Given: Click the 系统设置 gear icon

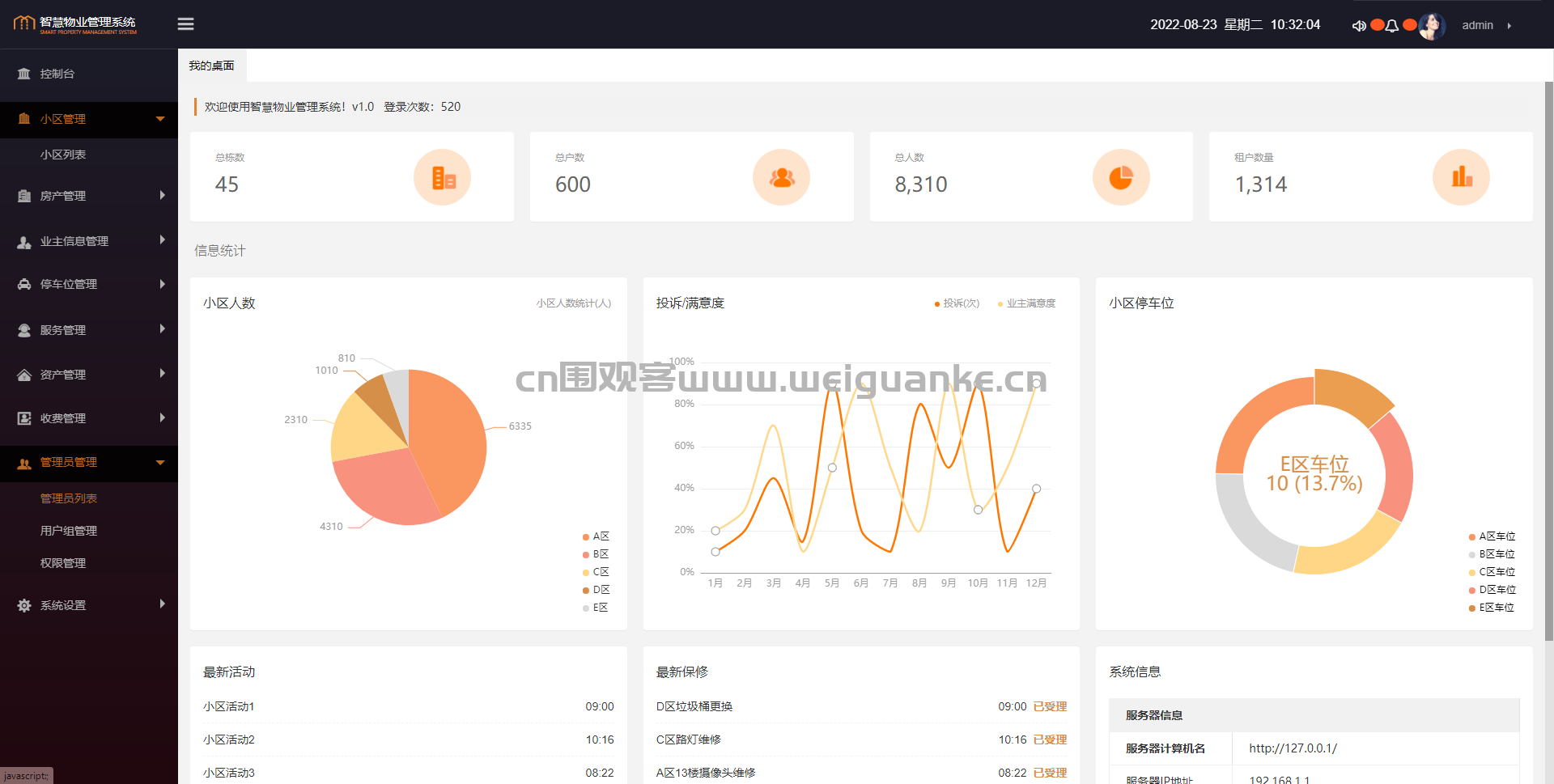Looking at the screenshot, I should coord(24,605).
